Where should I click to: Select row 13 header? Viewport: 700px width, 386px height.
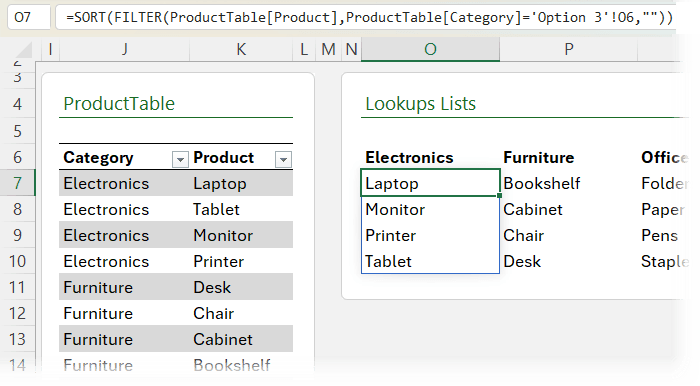17,339
